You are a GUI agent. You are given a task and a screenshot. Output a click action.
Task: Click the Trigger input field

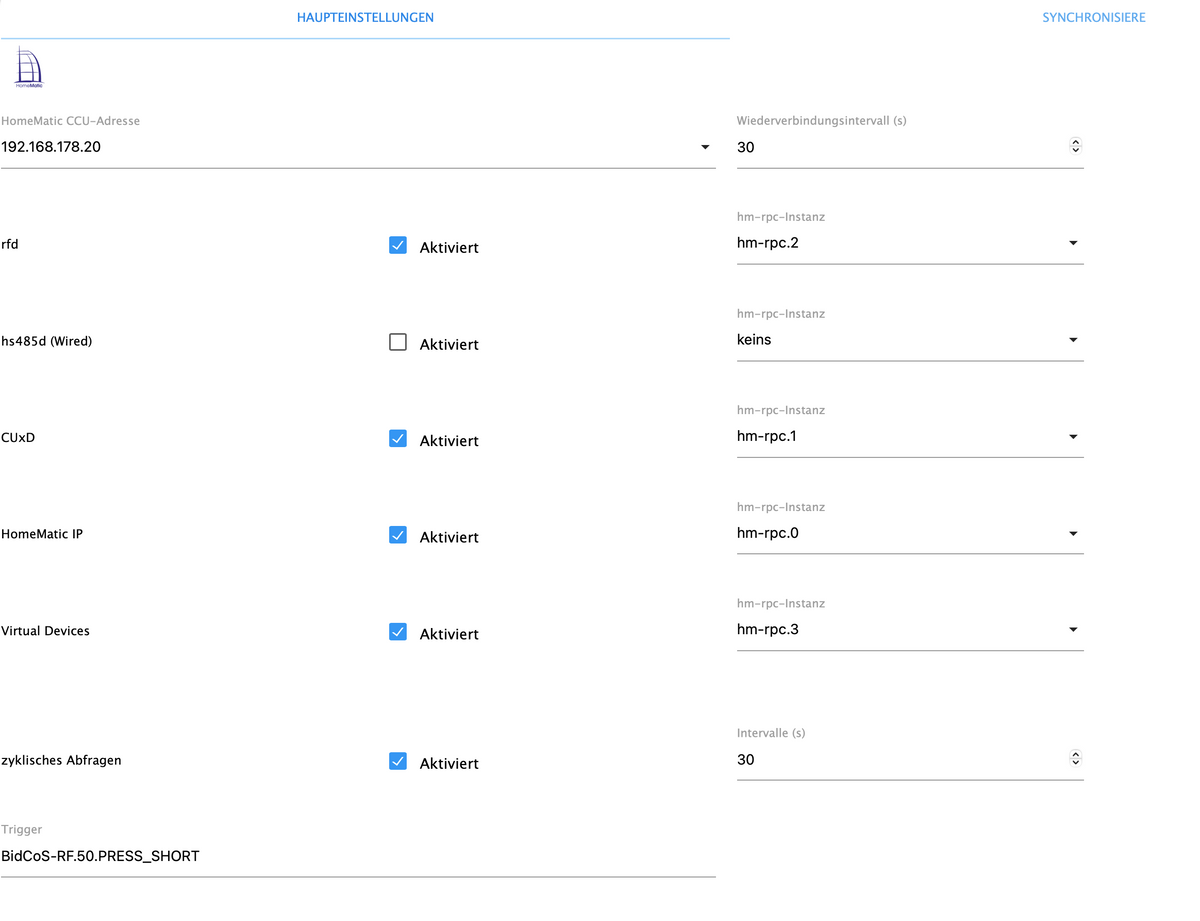358,856
